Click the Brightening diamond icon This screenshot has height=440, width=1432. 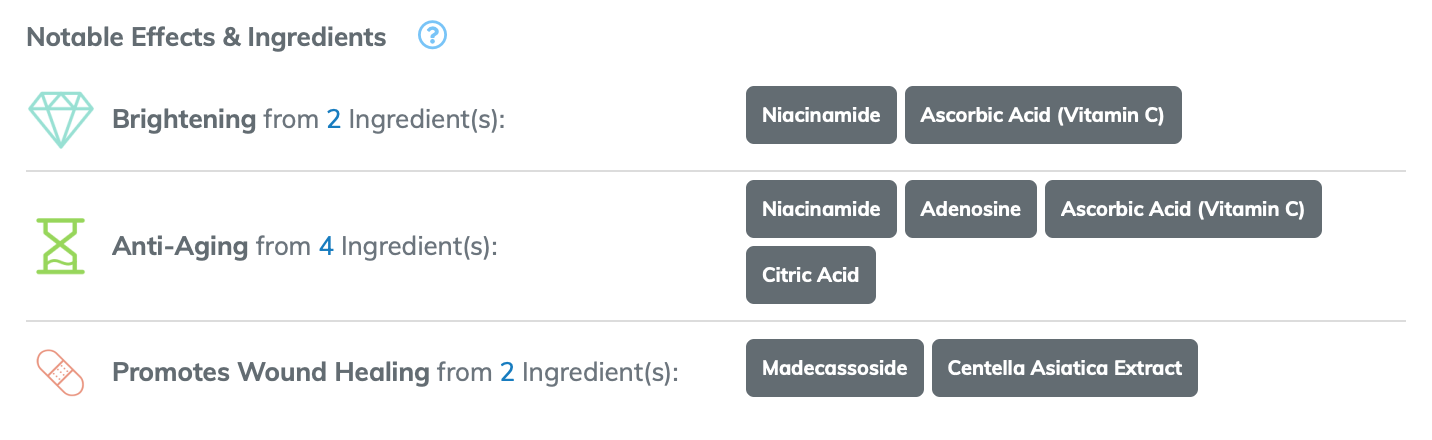(60, 119)
